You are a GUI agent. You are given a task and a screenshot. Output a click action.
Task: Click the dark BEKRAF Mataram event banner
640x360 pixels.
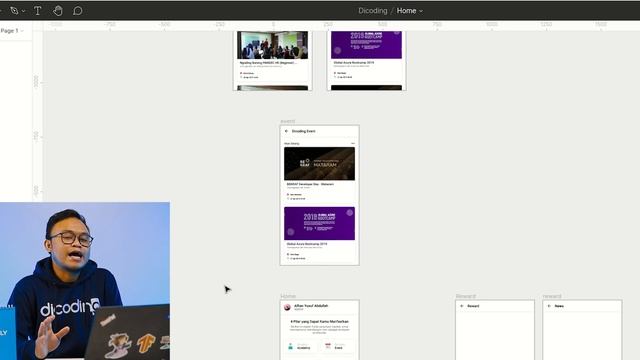[x=319, y=164]
